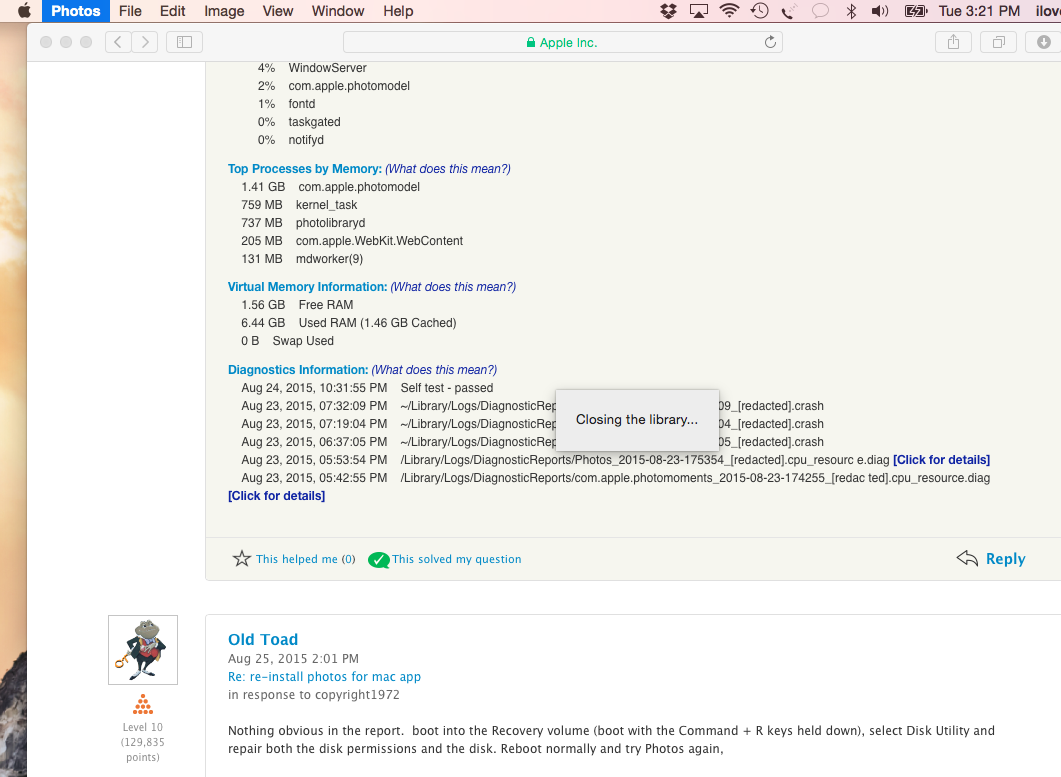Select 'com.apple.photomodel' 1.41 GB memory row
Screen dimensions: 1061x777
330,187
